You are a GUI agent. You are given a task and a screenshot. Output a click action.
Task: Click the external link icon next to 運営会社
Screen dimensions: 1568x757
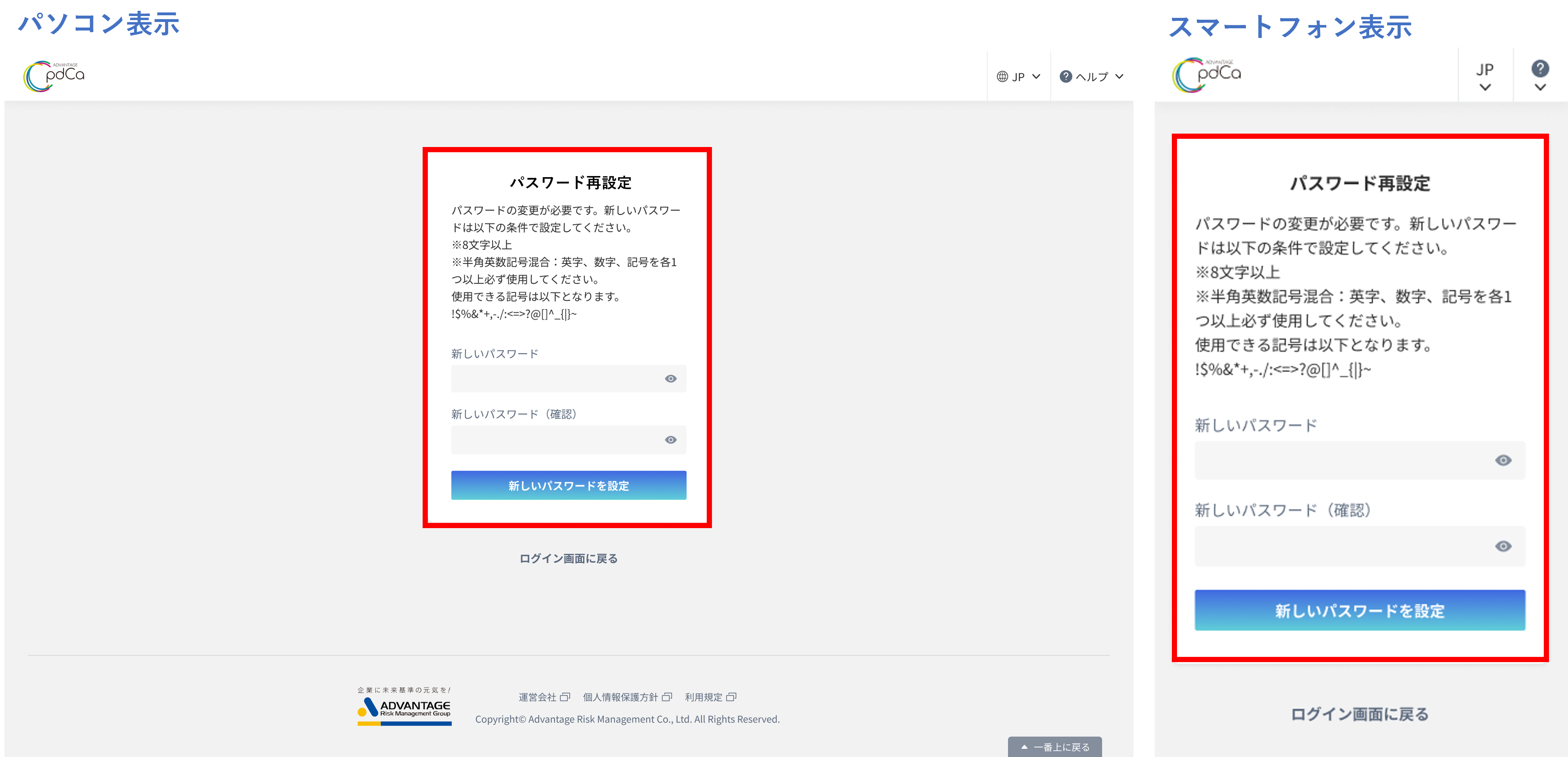click(x=565, y=697)
